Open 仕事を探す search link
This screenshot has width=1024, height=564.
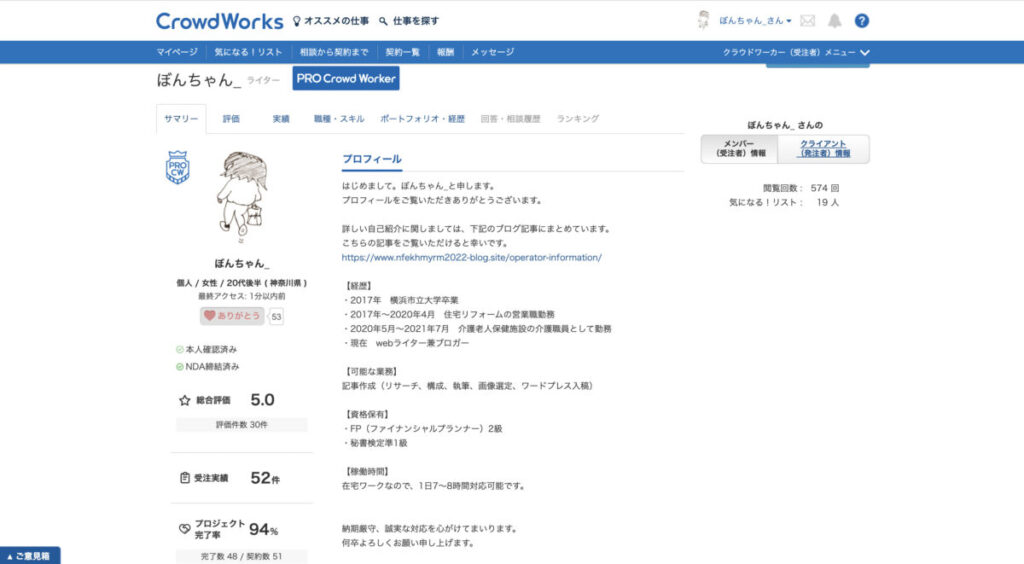[x=409, y=21]
